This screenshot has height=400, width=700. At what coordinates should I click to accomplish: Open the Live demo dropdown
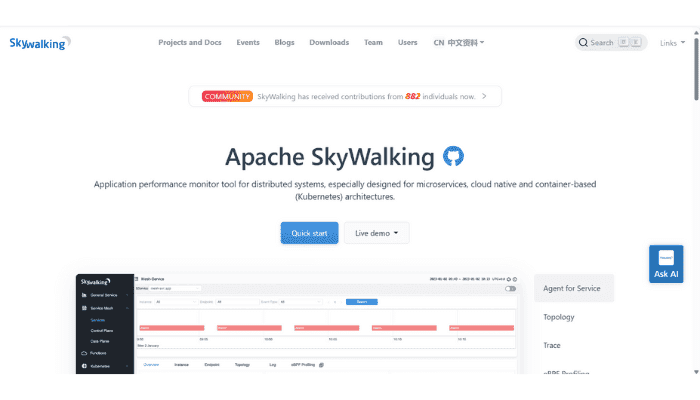[376, 233]
